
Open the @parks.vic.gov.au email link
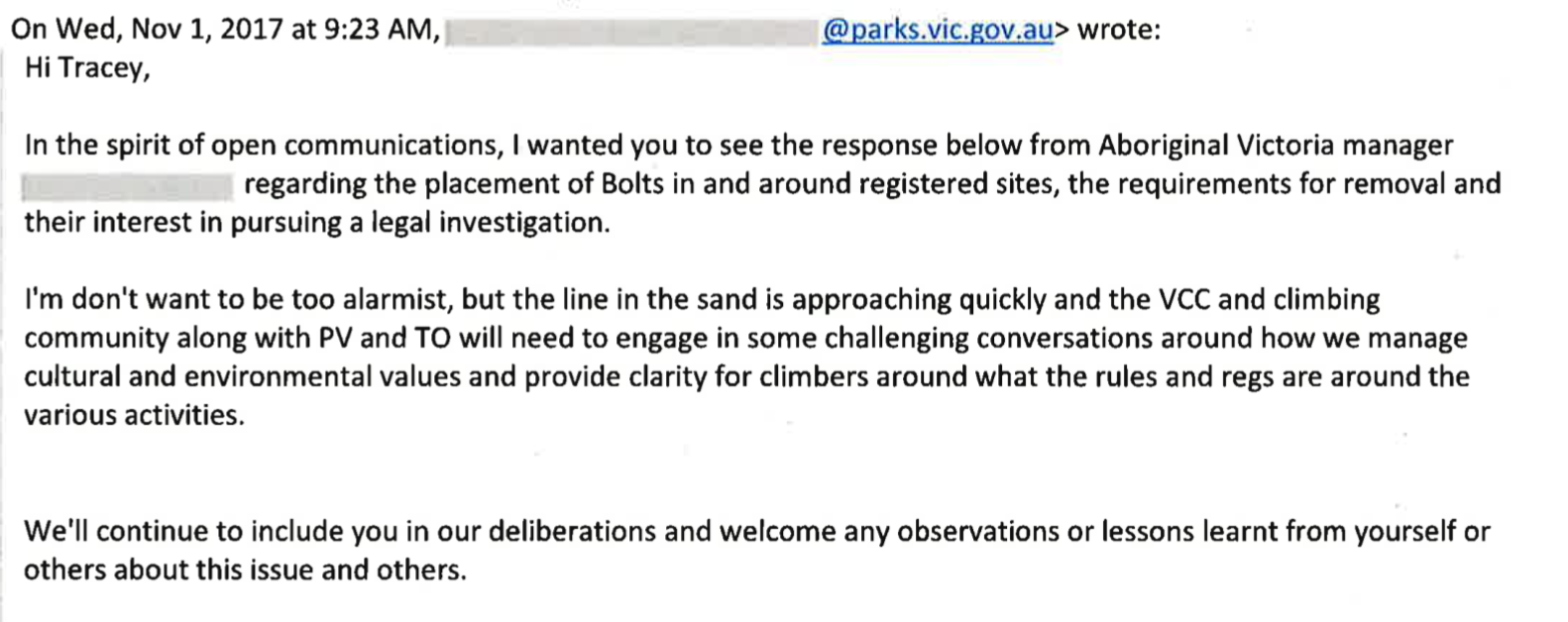937,30
